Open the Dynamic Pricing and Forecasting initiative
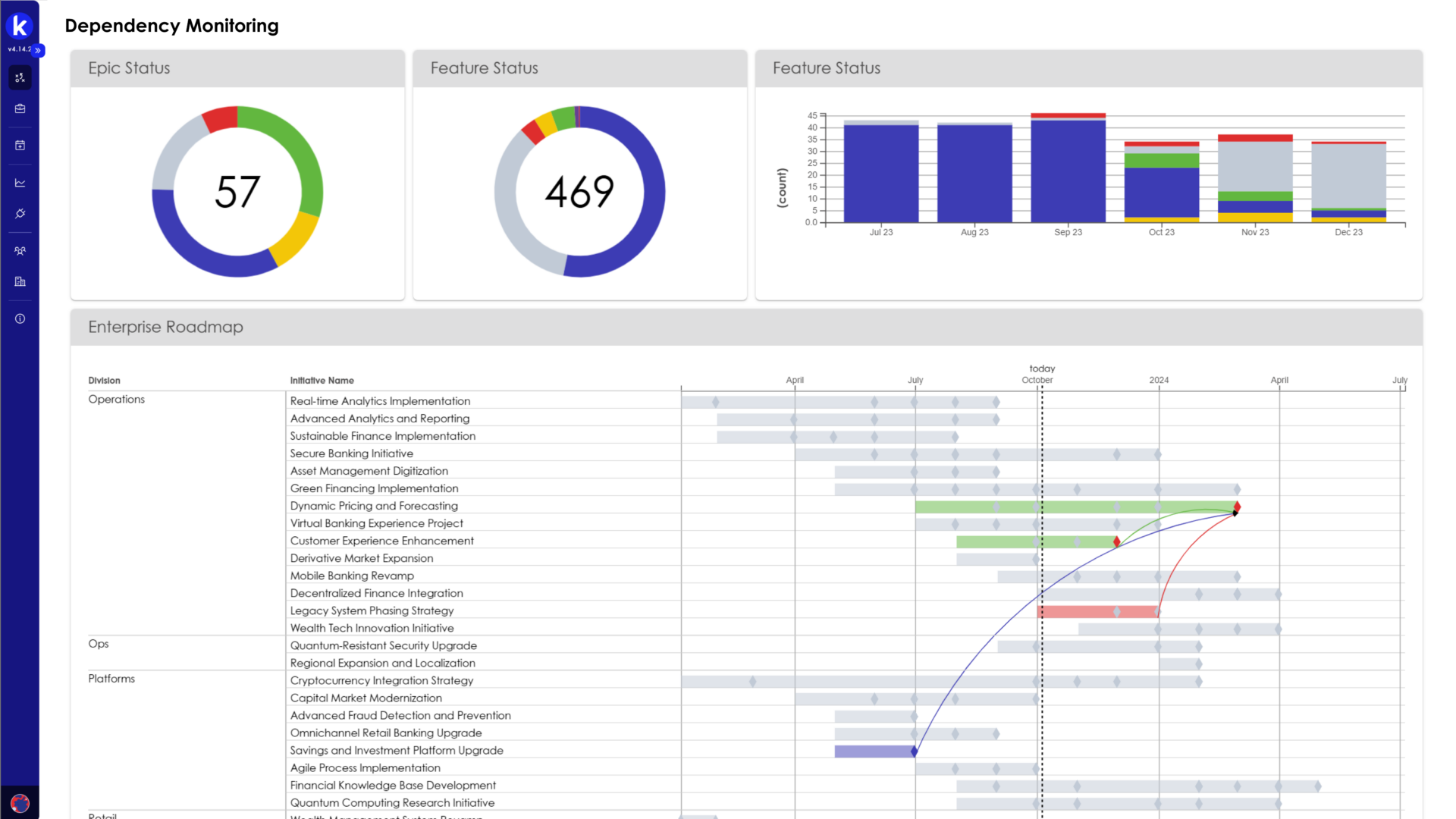 374,506
